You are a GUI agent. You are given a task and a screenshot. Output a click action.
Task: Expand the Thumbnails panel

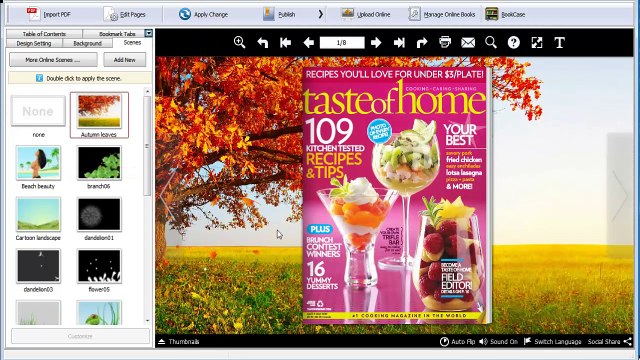(179, 342)
